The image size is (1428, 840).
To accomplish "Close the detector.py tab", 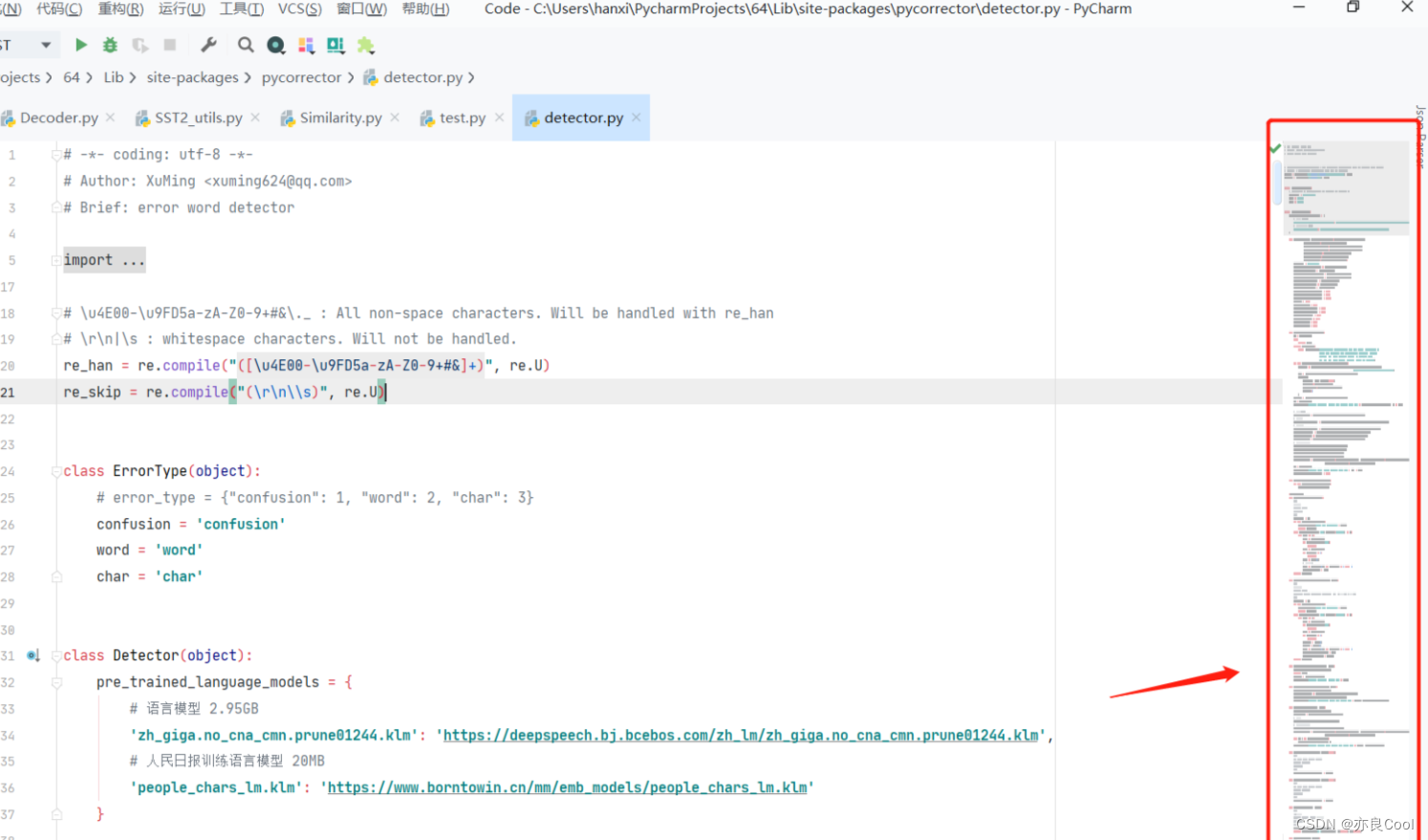I will coord(636,118).
